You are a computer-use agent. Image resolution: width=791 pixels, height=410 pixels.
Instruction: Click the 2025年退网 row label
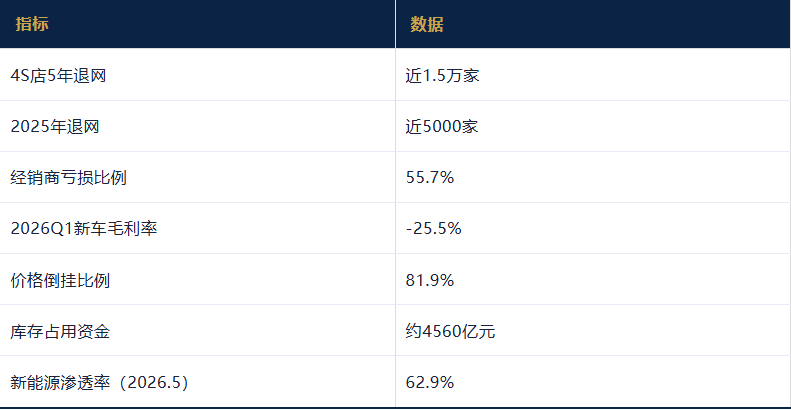55,127
